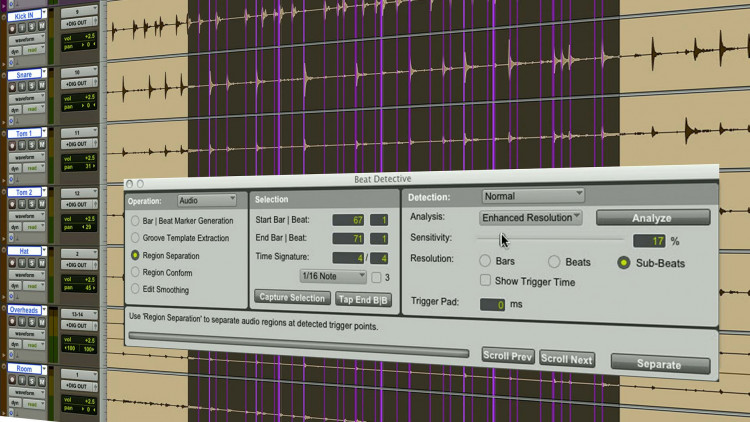The image size is (750, 422).
Task: Record-enable the Hat track
Action: (x=13, y=263)
